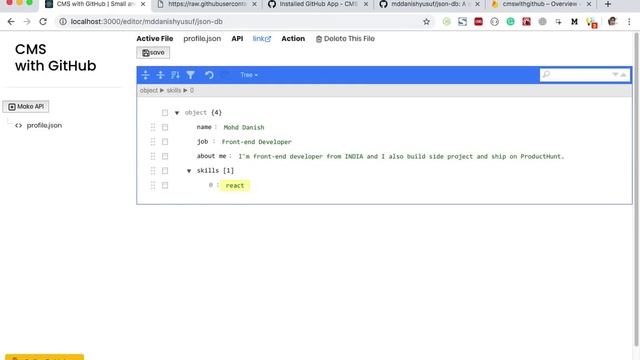Select '0' in the breadcrumb path
640x360 pixels.
tap(191, 90)
